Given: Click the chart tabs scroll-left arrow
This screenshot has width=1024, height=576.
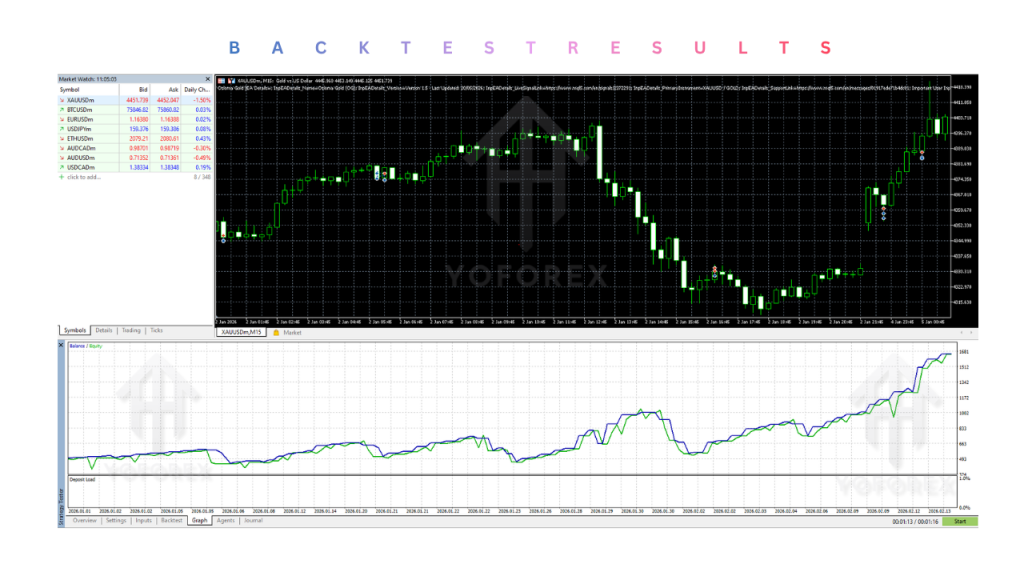Looking at the screenshot, I should pos(961,332).
